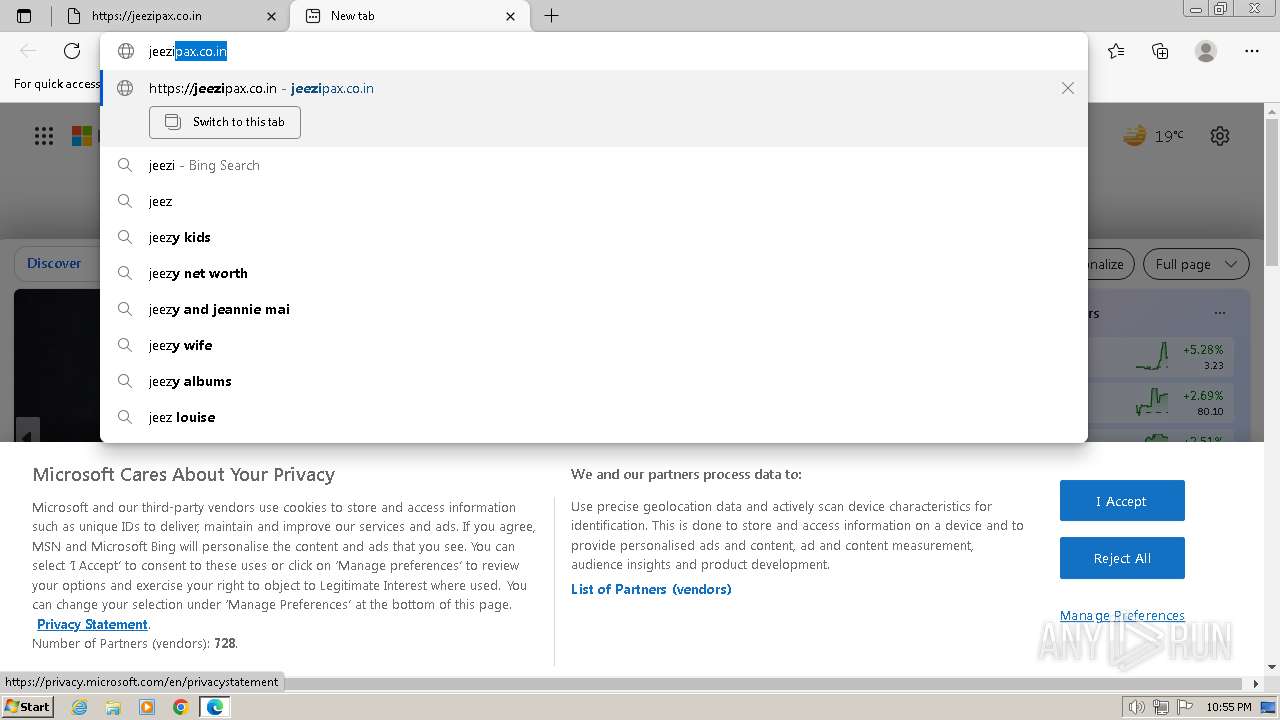Open the stock row showing +2.69%
Viewport: 1280px width, 720px height.
[1160, 403]
